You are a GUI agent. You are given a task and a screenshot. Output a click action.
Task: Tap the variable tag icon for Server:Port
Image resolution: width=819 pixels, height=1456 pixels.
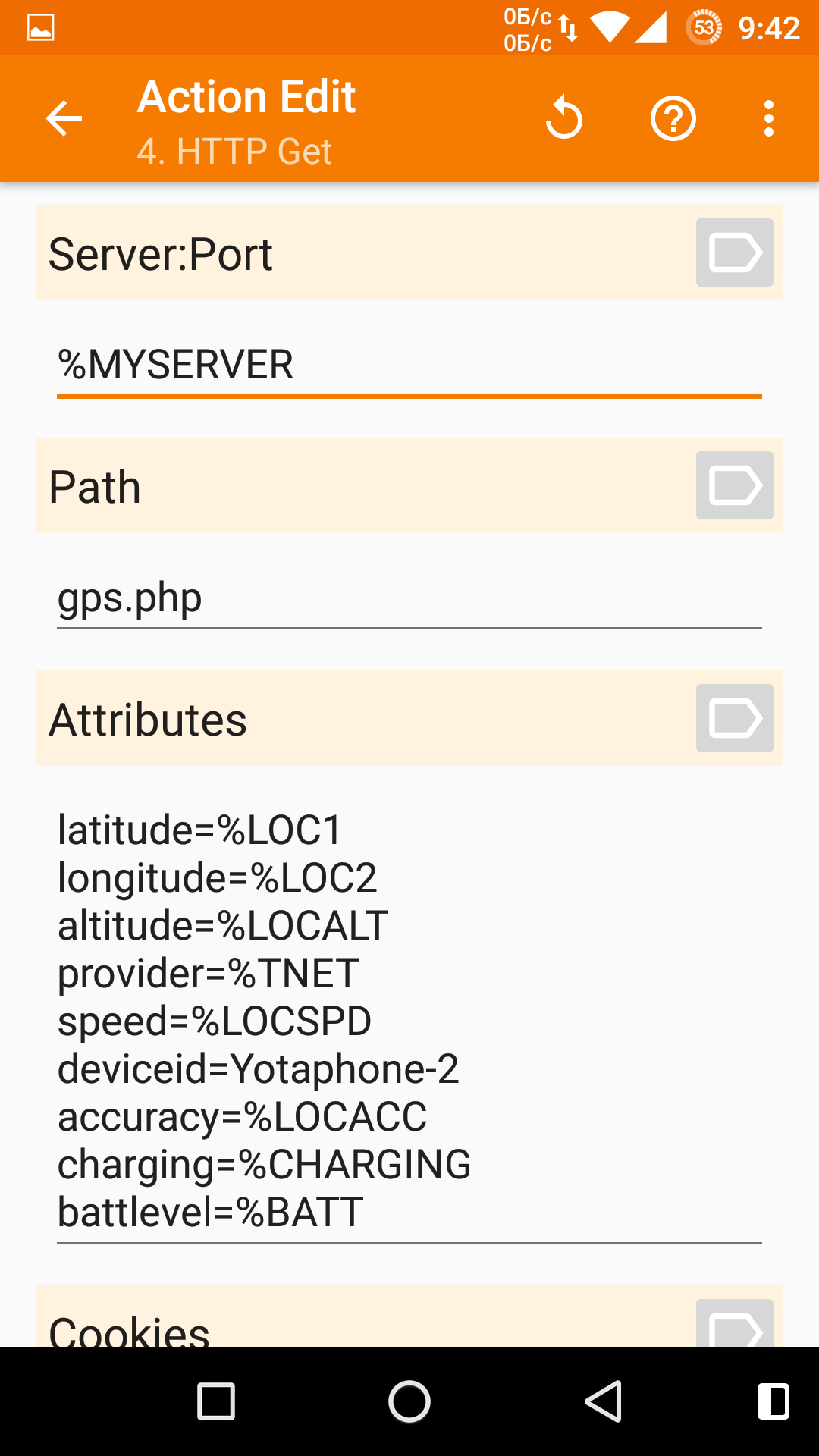pos(734,253)
